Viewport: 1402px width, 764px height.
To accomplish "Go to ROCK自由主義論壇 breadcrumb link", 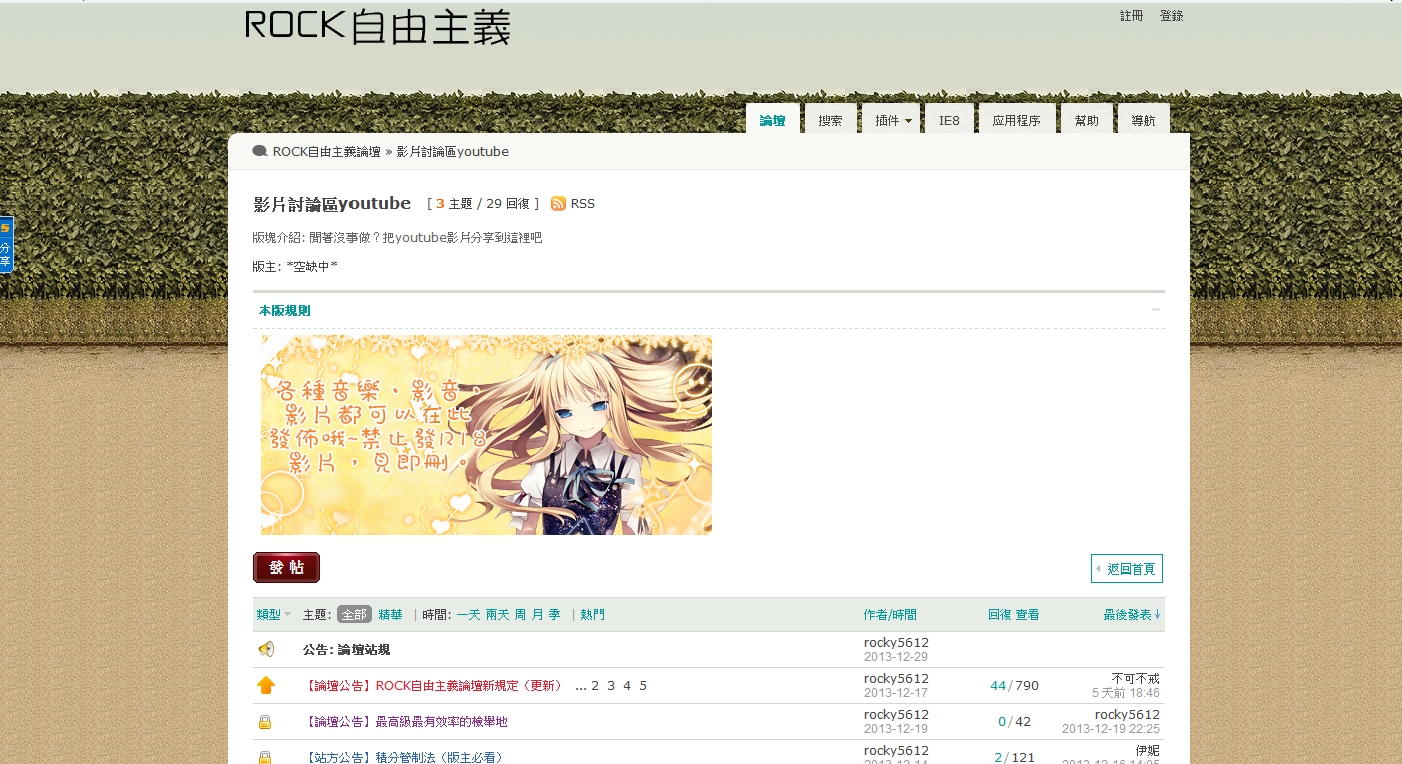I will coord(327,152).
